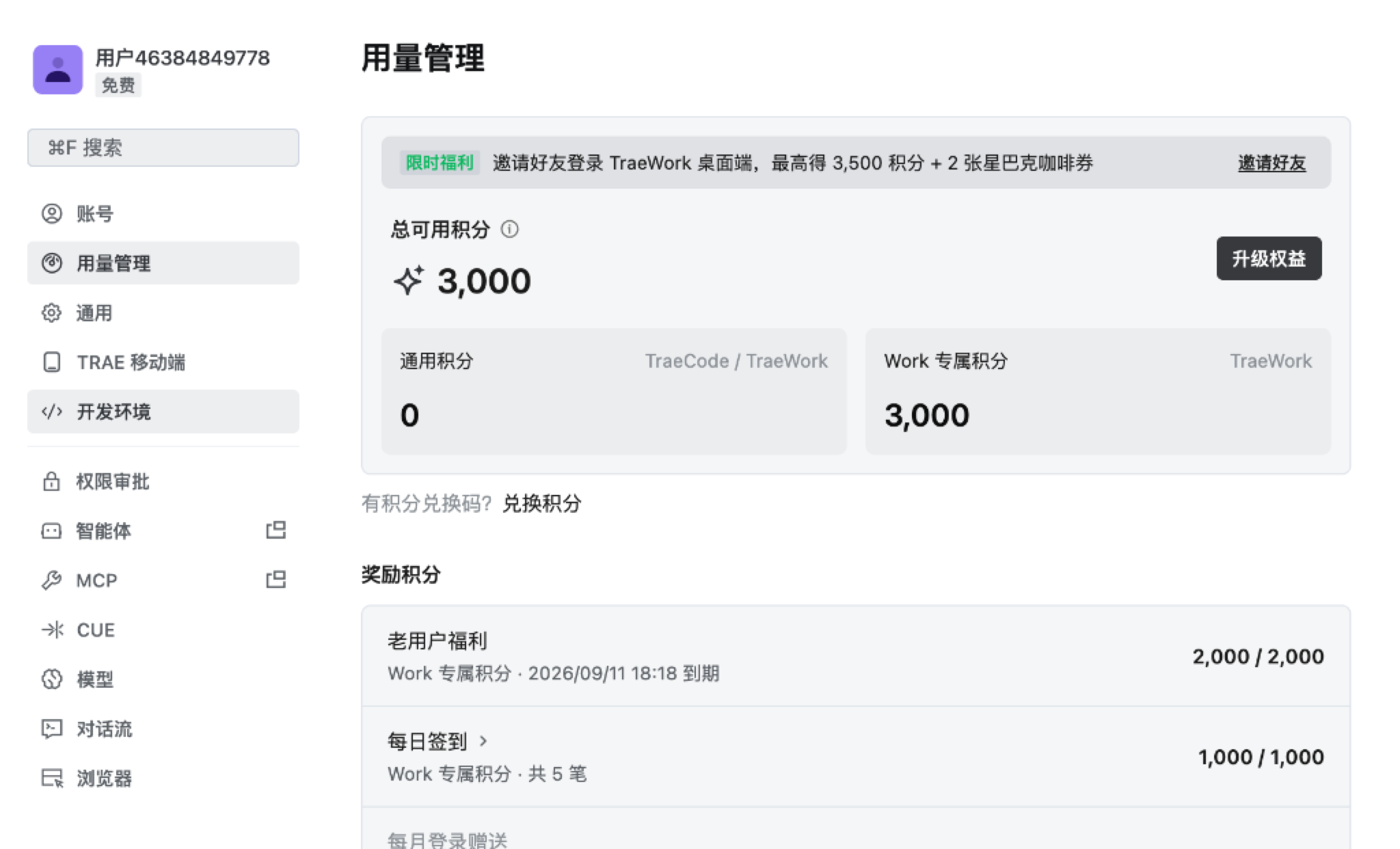Open the 账号 settings section
This screenshot has width=1400, height=849.
coord(163,214)
